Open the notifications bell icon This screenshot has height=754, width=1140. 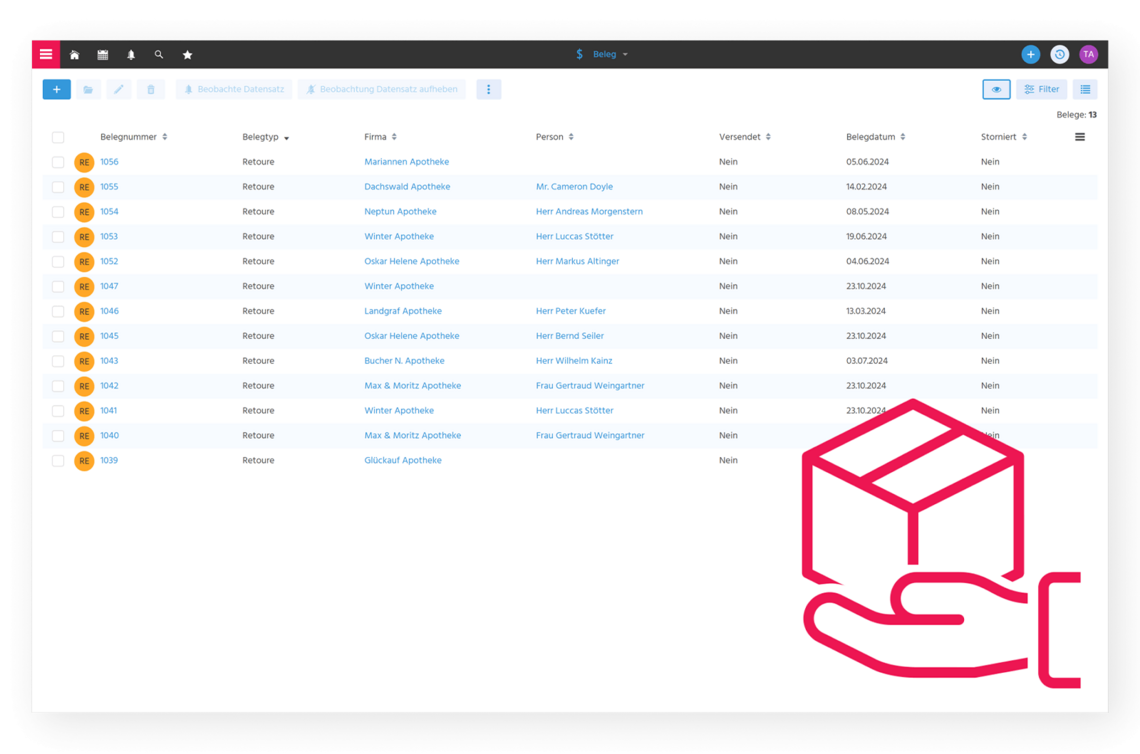pyautogui.click(x=131, y=55)
